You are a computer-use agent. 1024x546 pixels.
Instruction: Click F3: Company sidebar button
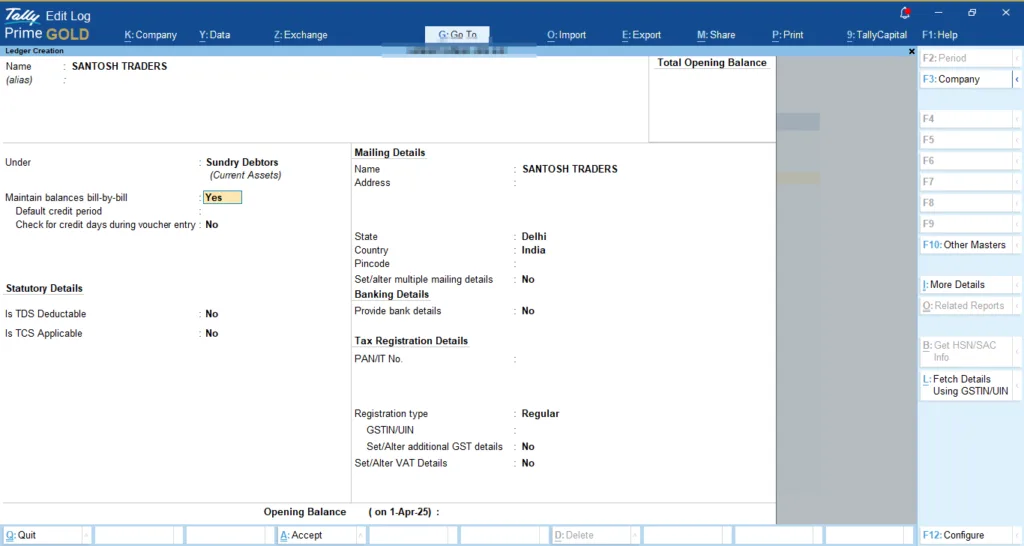click(966, 79)
